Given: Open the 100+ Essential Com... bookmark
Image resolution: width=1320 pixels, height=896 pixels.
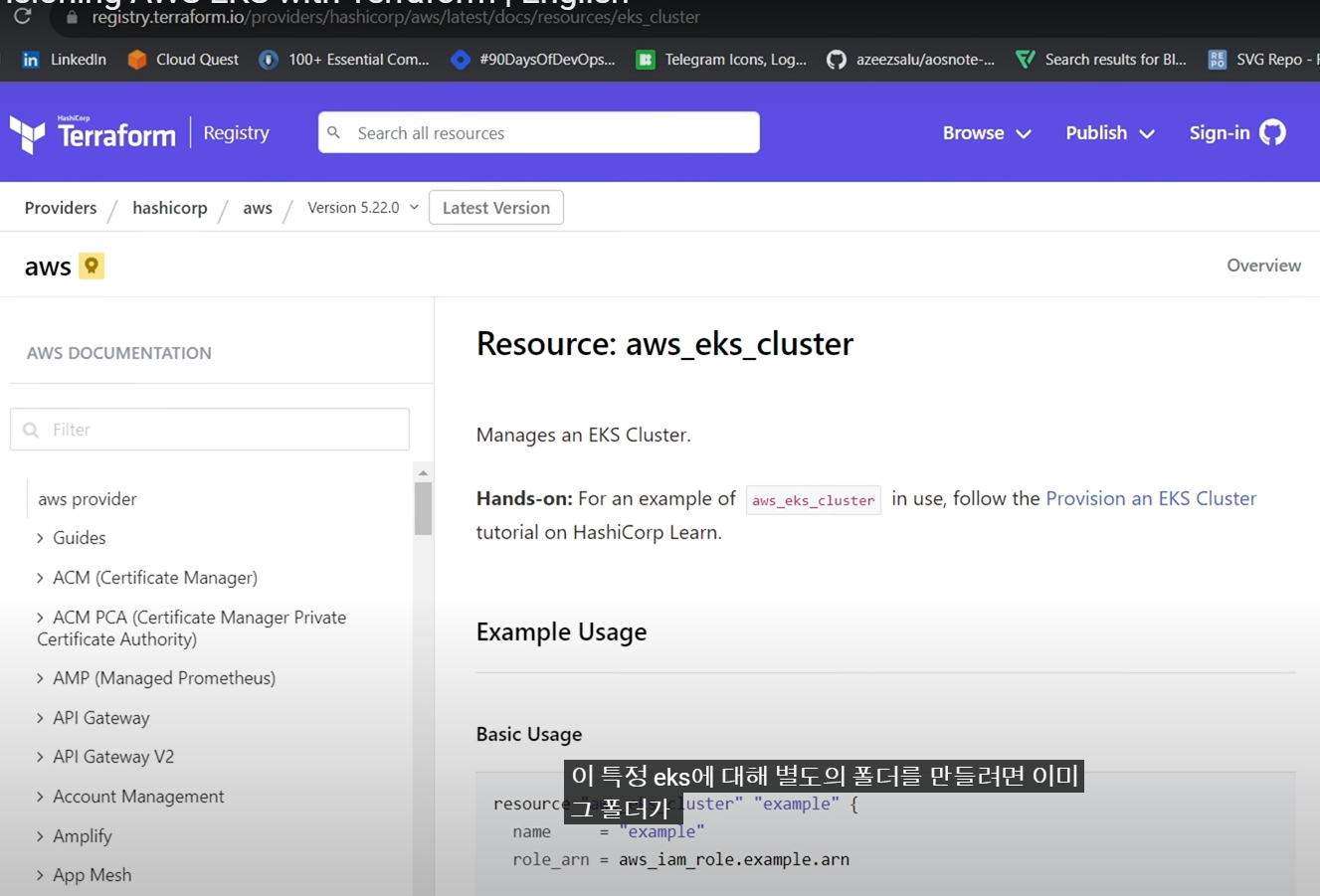Looking at the screenshot, I should (343, 60).
